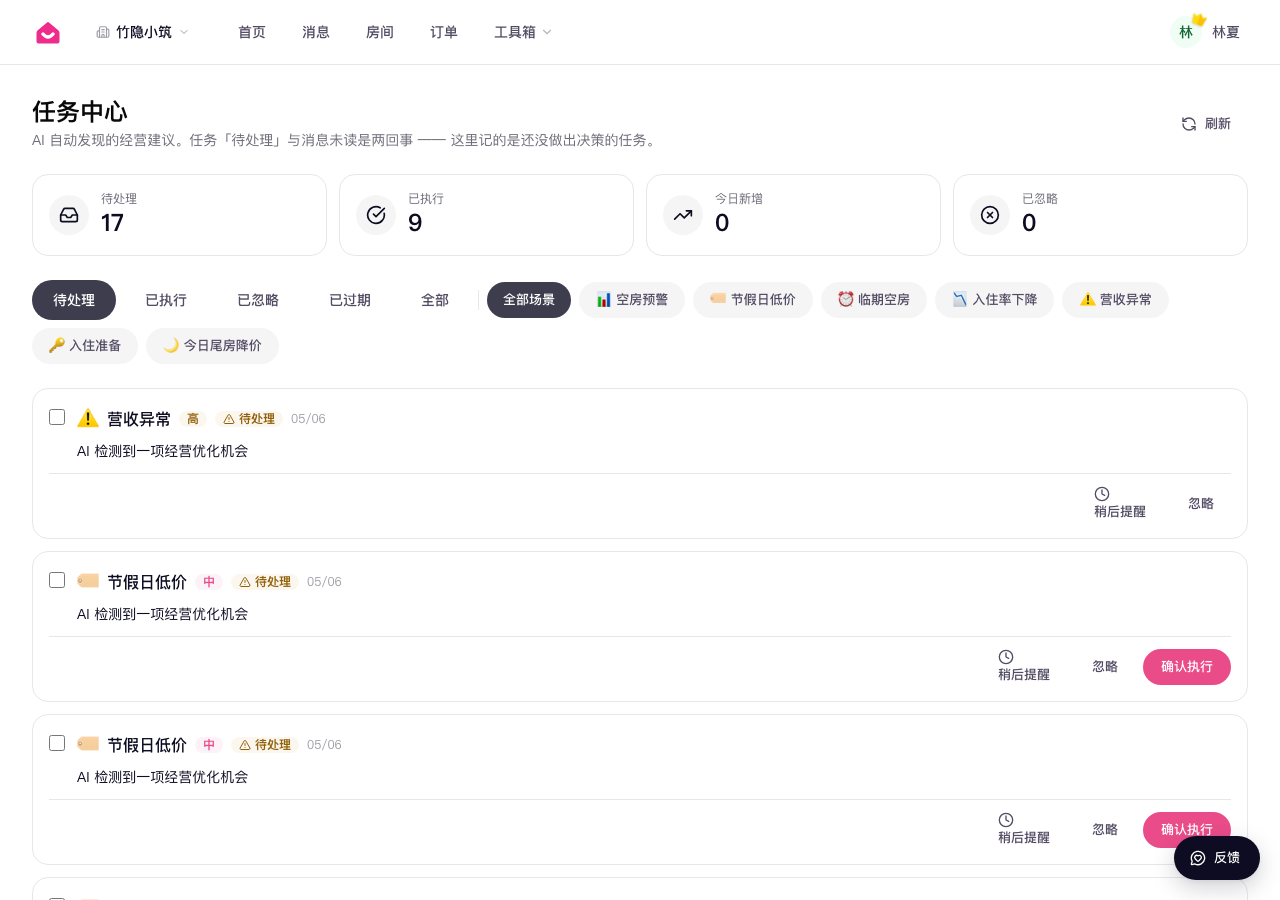
Task: Click the checkmark icon on 已执行 card
Action: click(x=376, y=215)
